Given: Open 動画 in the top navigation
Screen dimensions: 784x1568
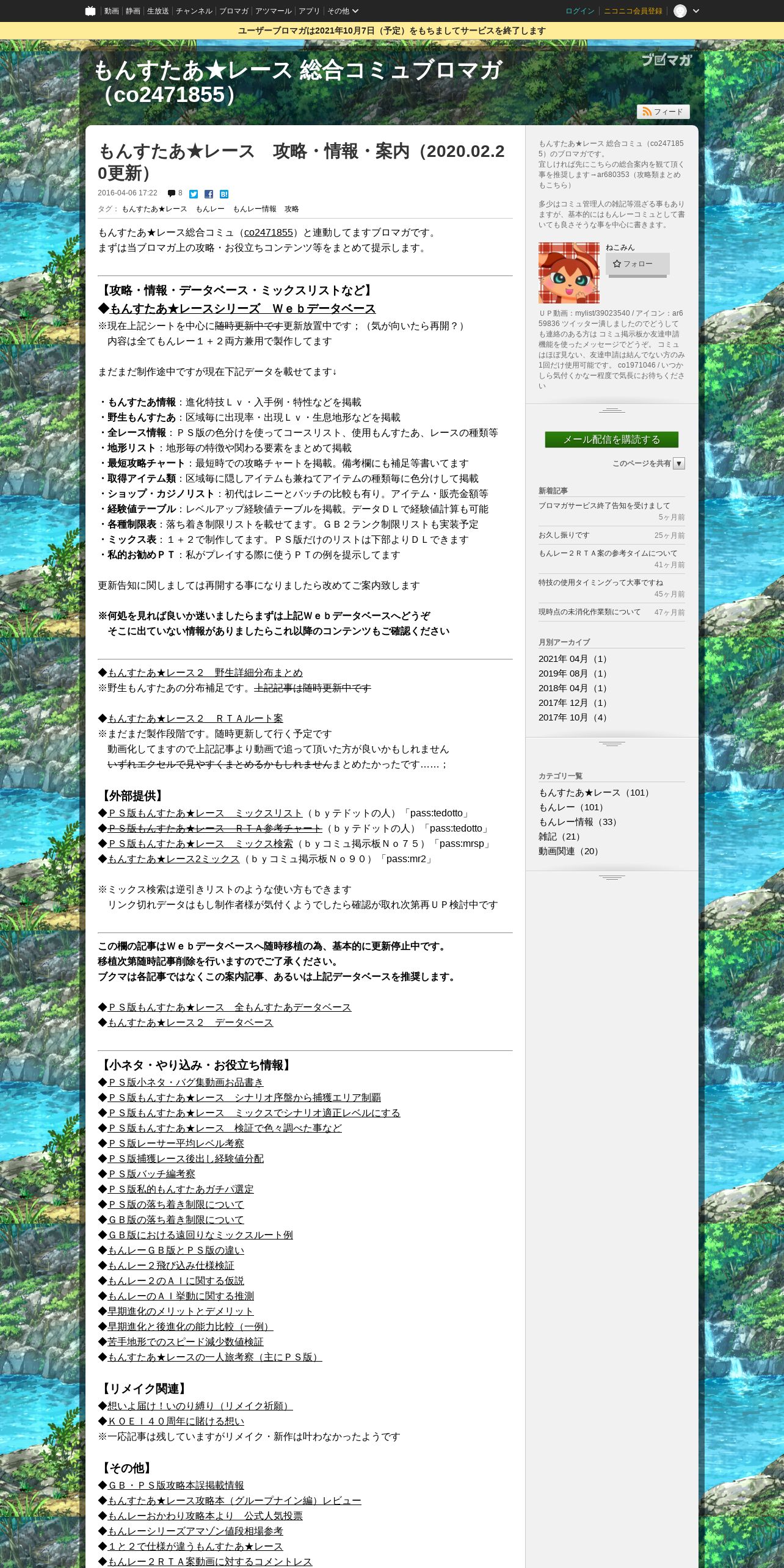Looking at the screenshot, I should coord(111,11).
